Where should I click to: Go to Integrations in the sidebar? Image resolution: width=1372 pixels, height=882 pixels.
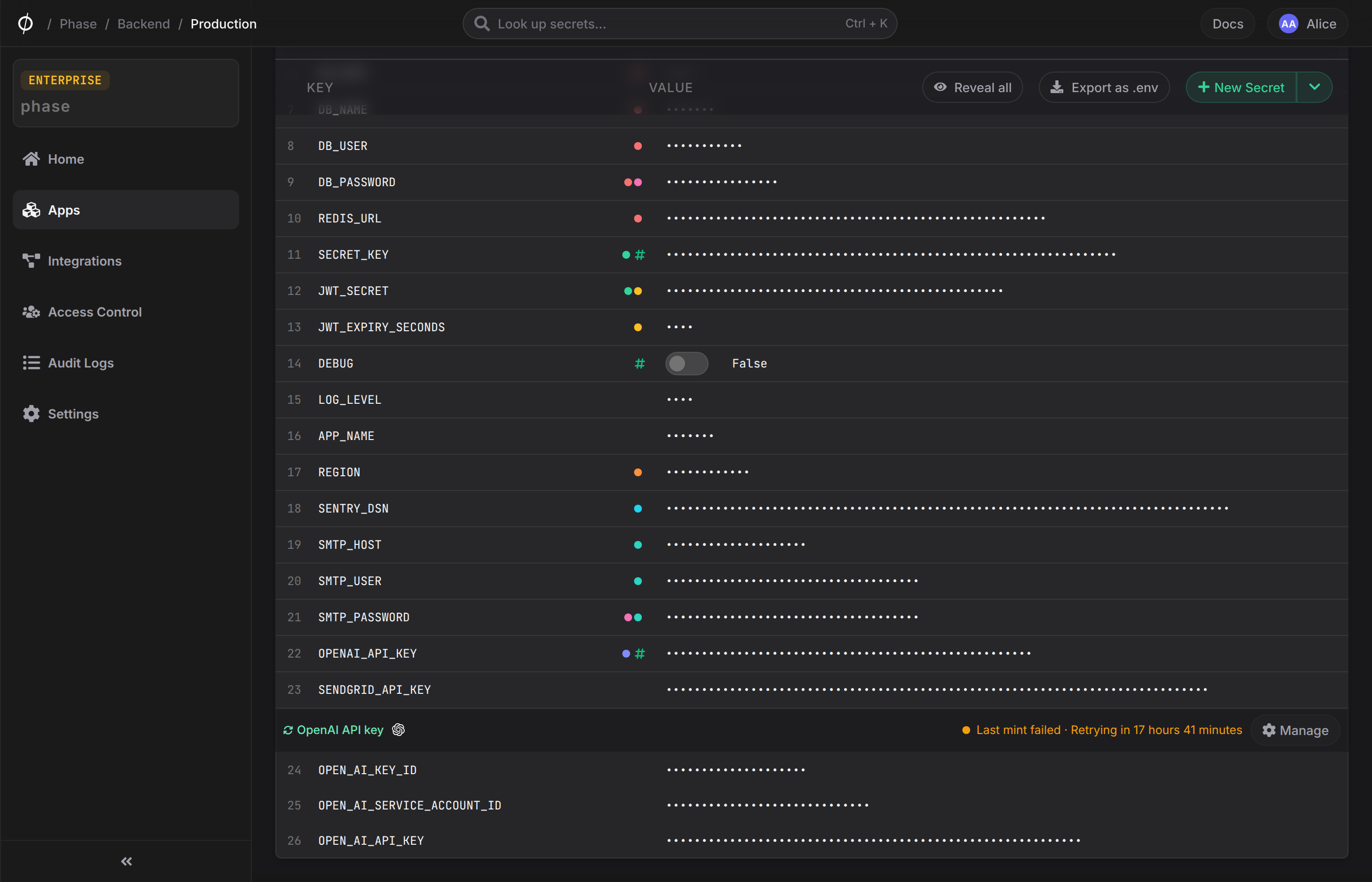pos(125,261)
